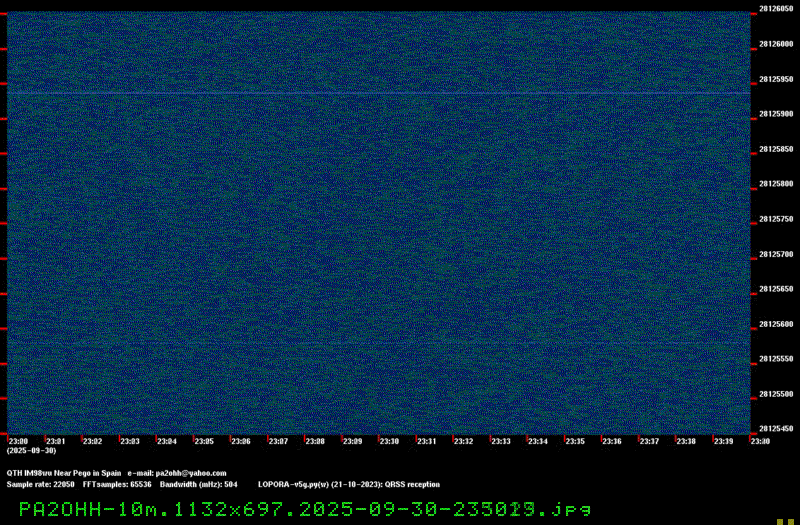The image size is (800, 525).
Task: Click the bright horizontal signal line in the spectrogram
Action: click(x=380, y=93)
